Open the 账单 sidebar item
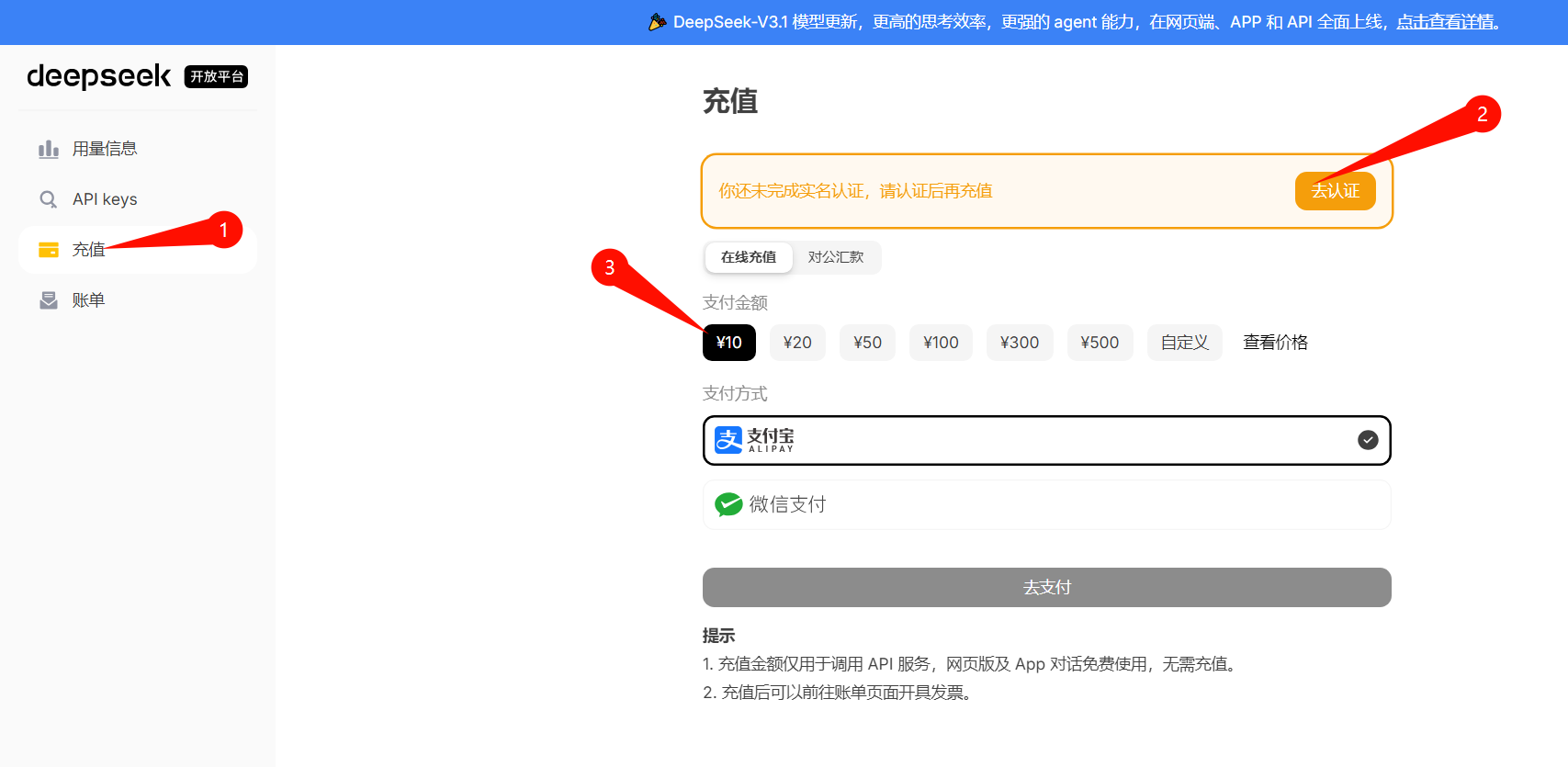The height and width of the screenshot is (767, 1568). pos(138,300)
